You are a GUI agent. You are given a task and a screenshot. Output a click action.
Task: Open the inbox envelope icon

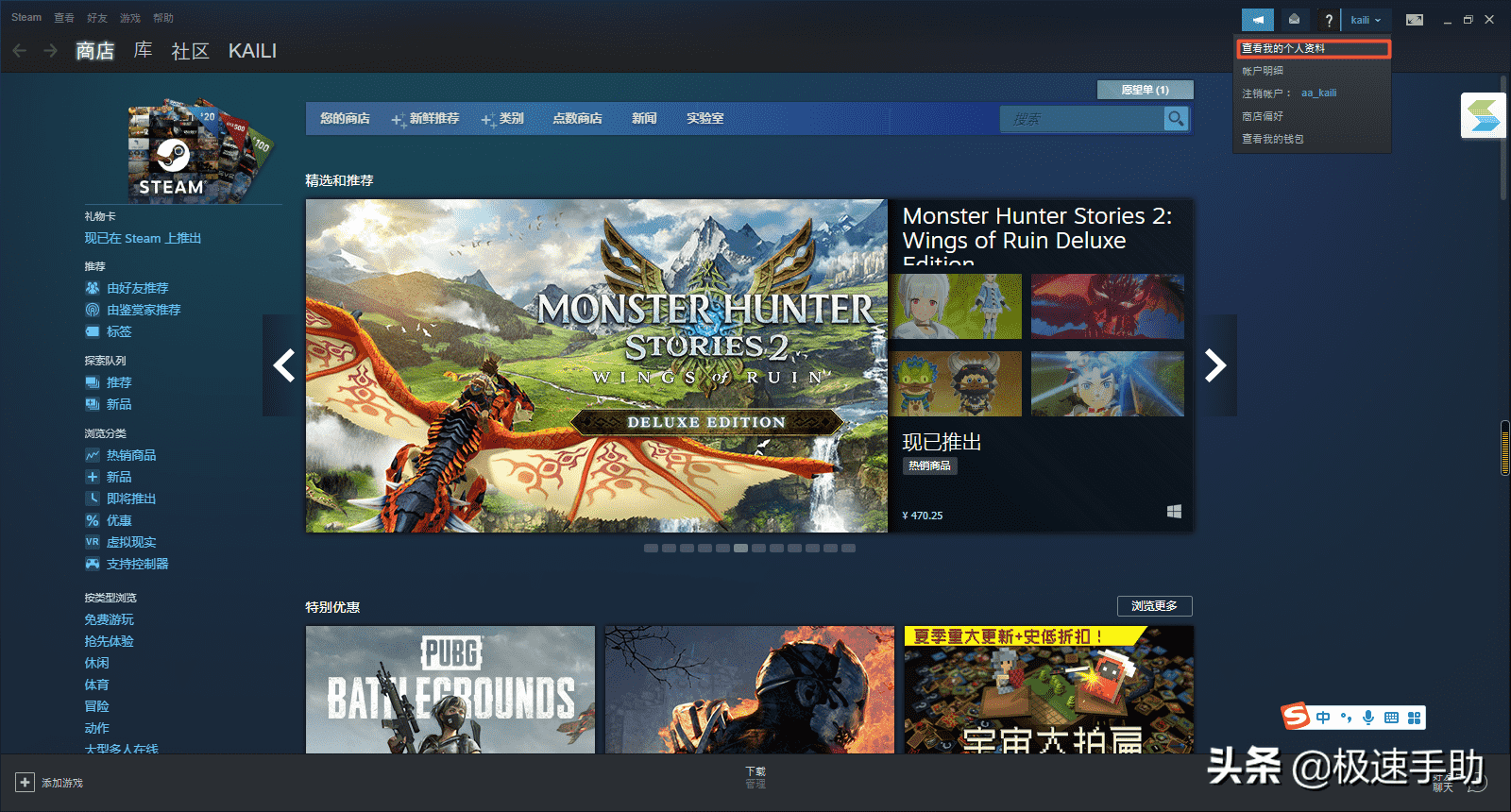[1294, 20]
